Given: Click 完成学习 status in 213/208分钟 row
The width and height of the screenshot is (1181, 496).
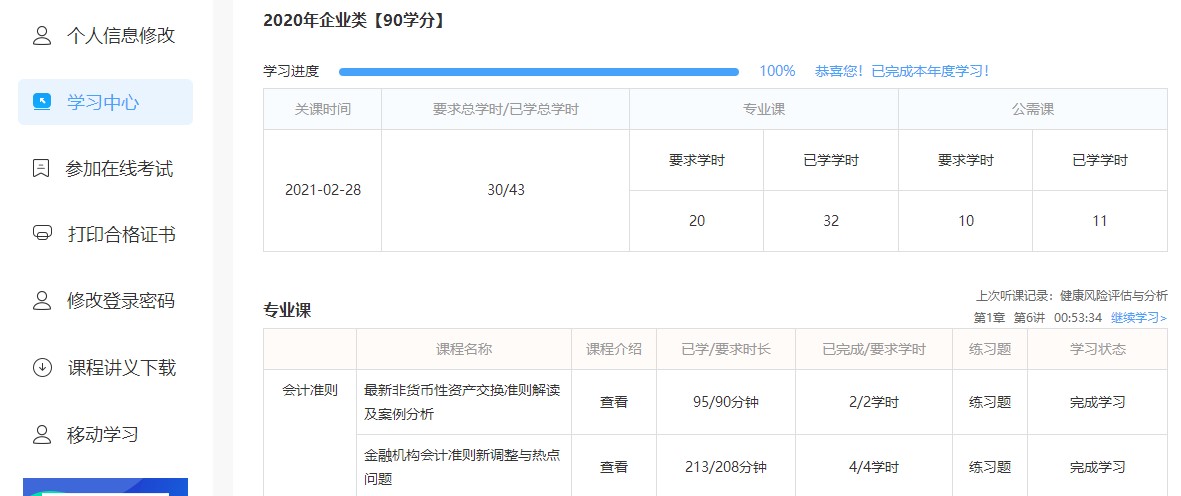Looking at the screenshot, I should (x=1097, y=467).
